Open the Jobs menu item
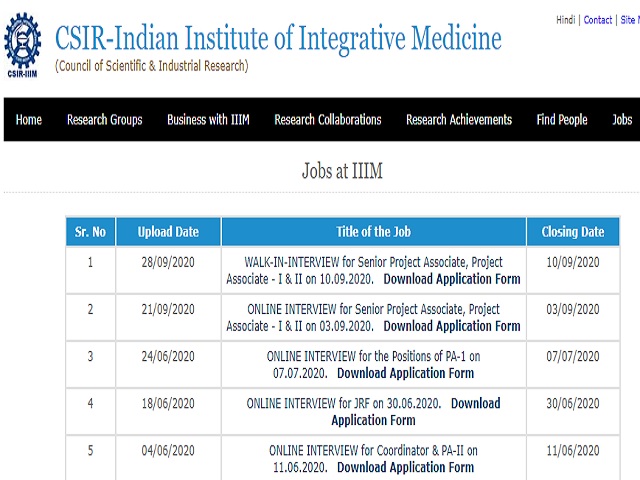 622,120
